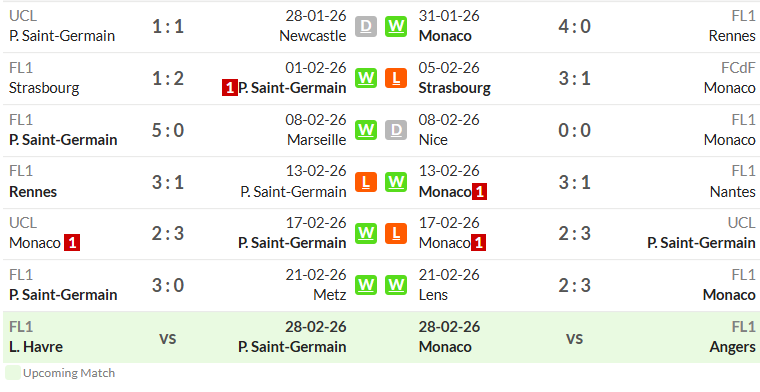Click the red card icon next to Monaco vs Nantes
Screen dimensions: 760x392
(x=479, y=192)
